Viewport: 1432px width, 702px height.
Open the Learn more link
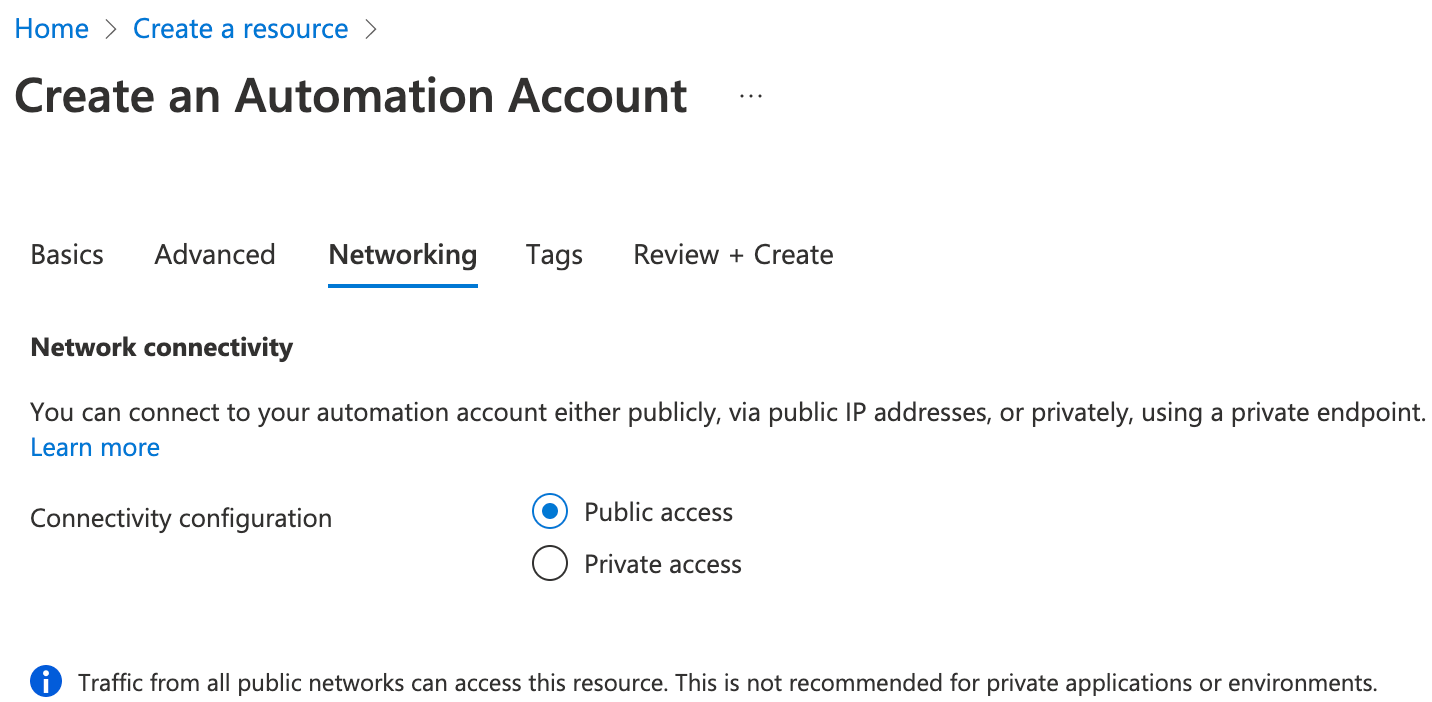pos(95,447)
